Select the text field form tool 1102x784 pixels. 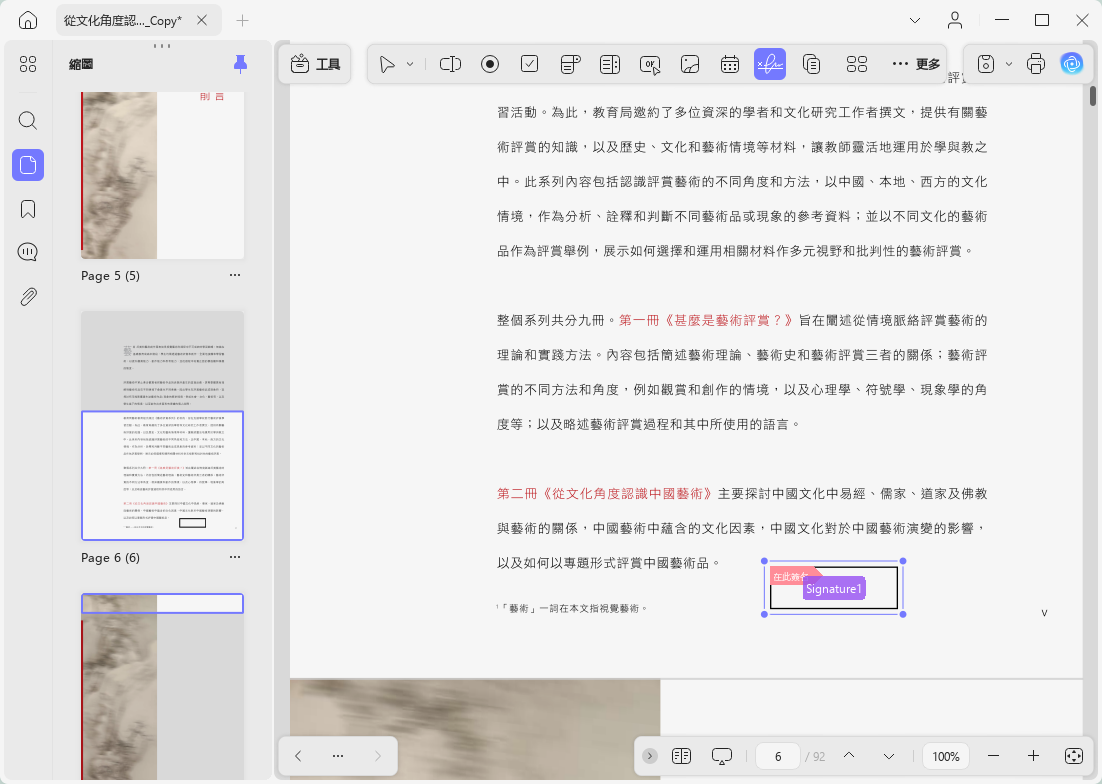tap(450, 65)
